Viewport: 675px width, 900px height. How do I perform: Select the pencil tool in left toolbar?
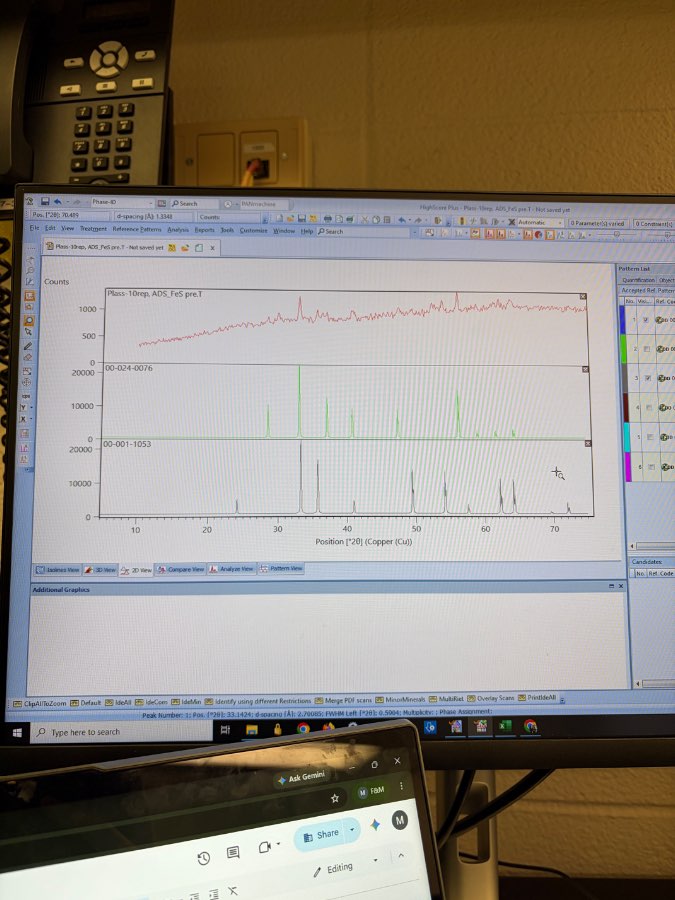click(28, 346)
